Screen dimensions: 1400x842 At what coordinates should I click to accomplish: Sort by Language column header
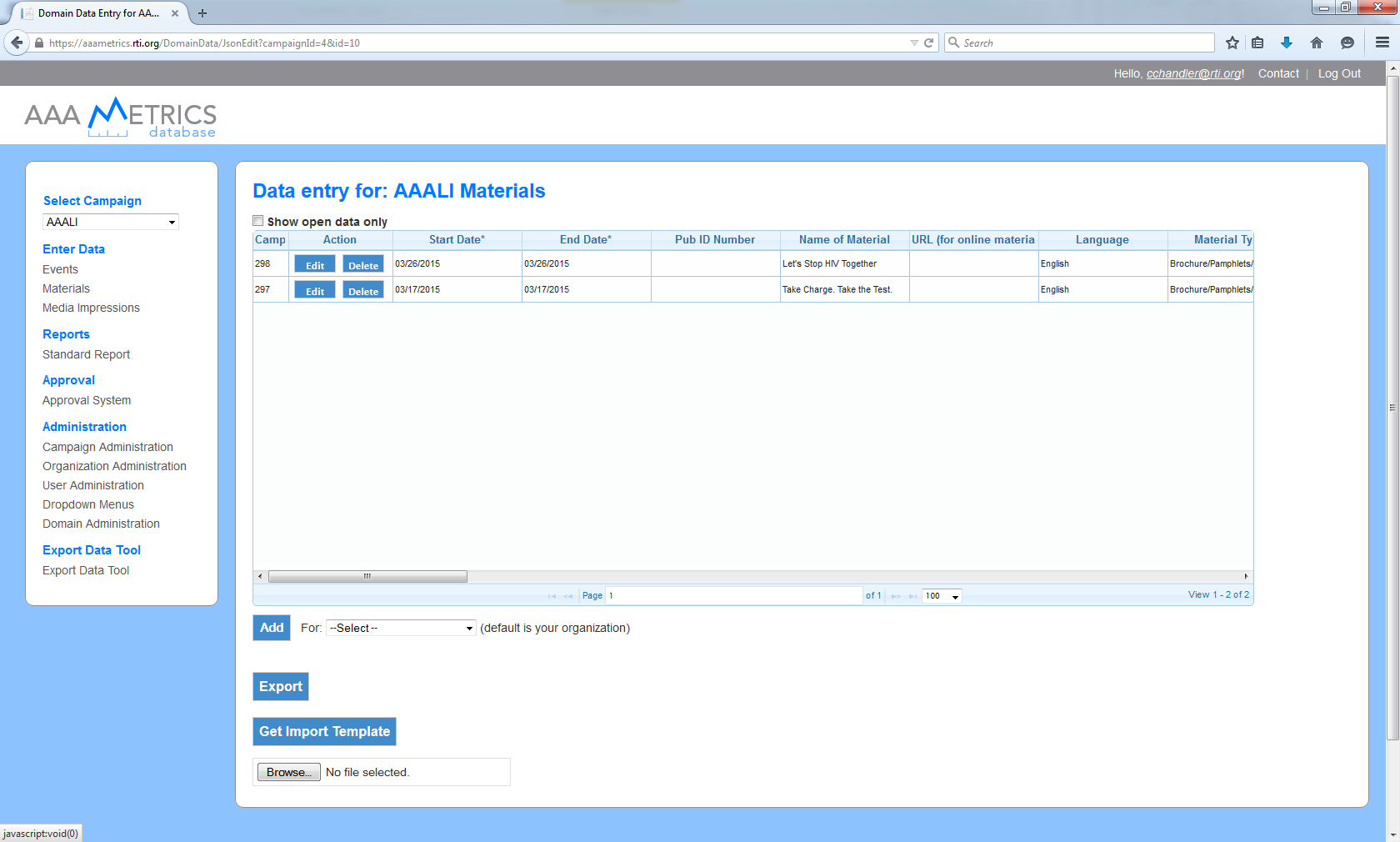(1102, 240)
